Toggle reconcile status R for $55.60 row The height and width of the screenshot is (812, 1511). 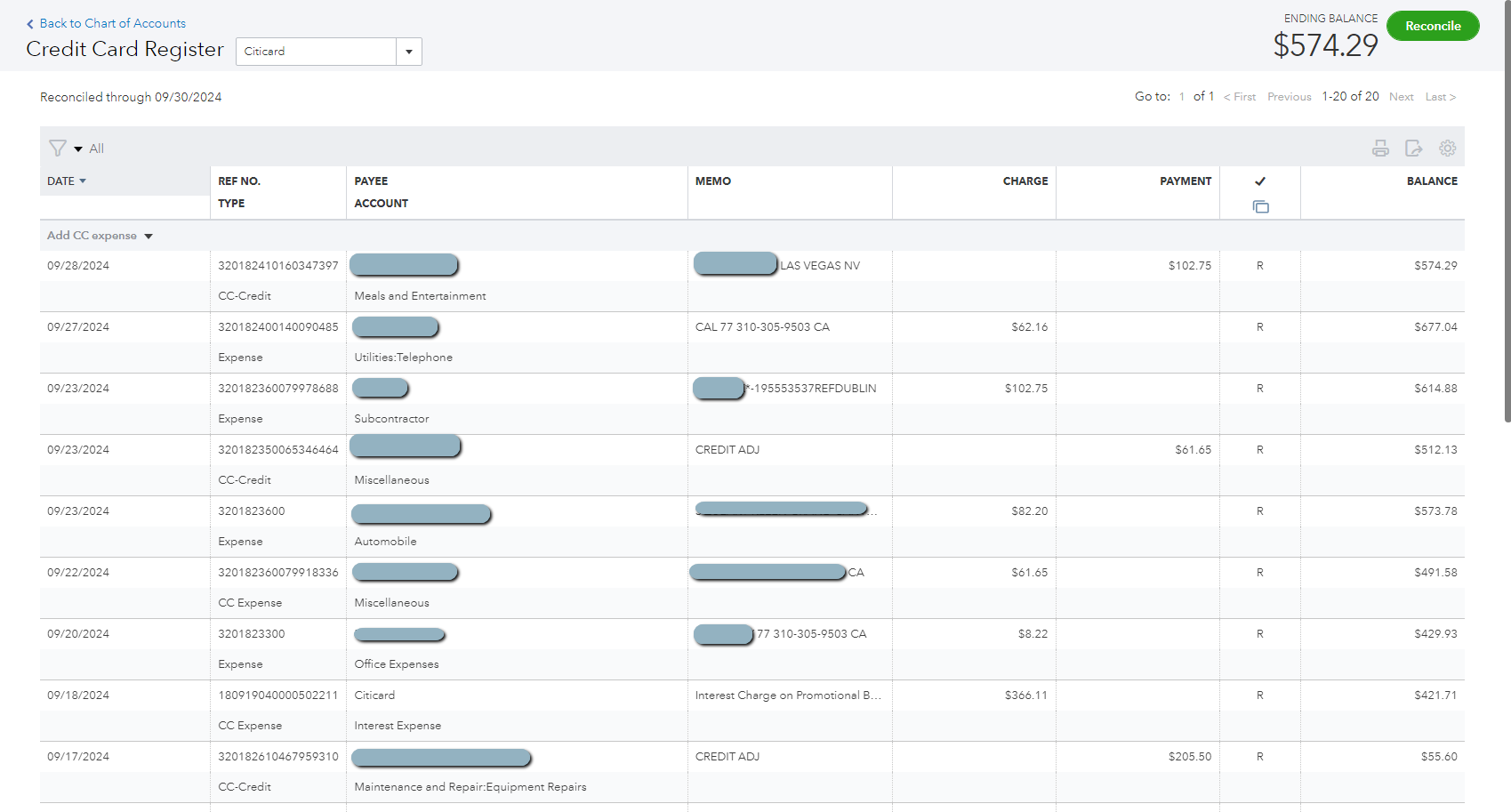1259,757
